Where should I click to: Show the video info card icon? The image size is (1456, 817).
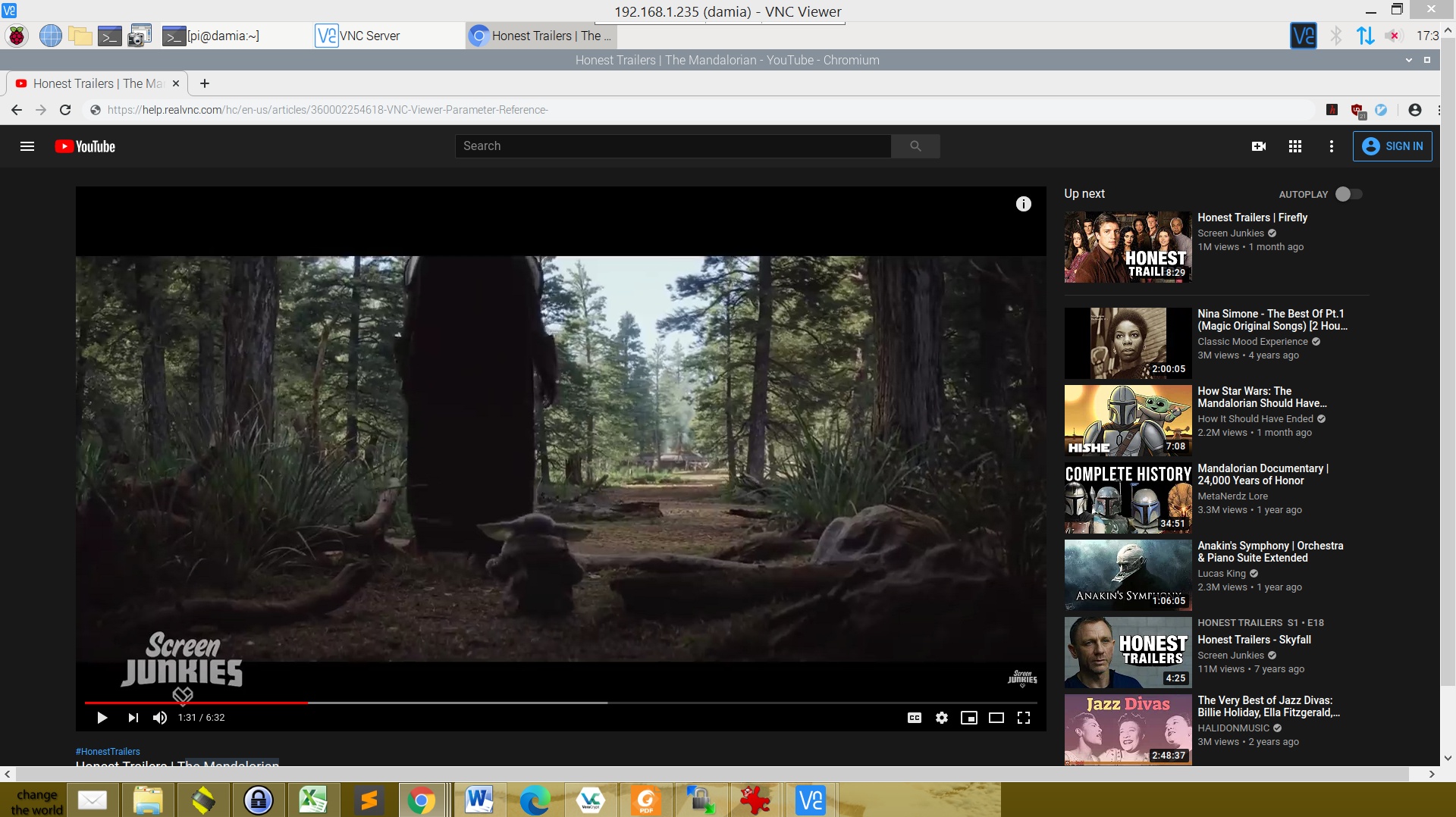pos(1024,204)
